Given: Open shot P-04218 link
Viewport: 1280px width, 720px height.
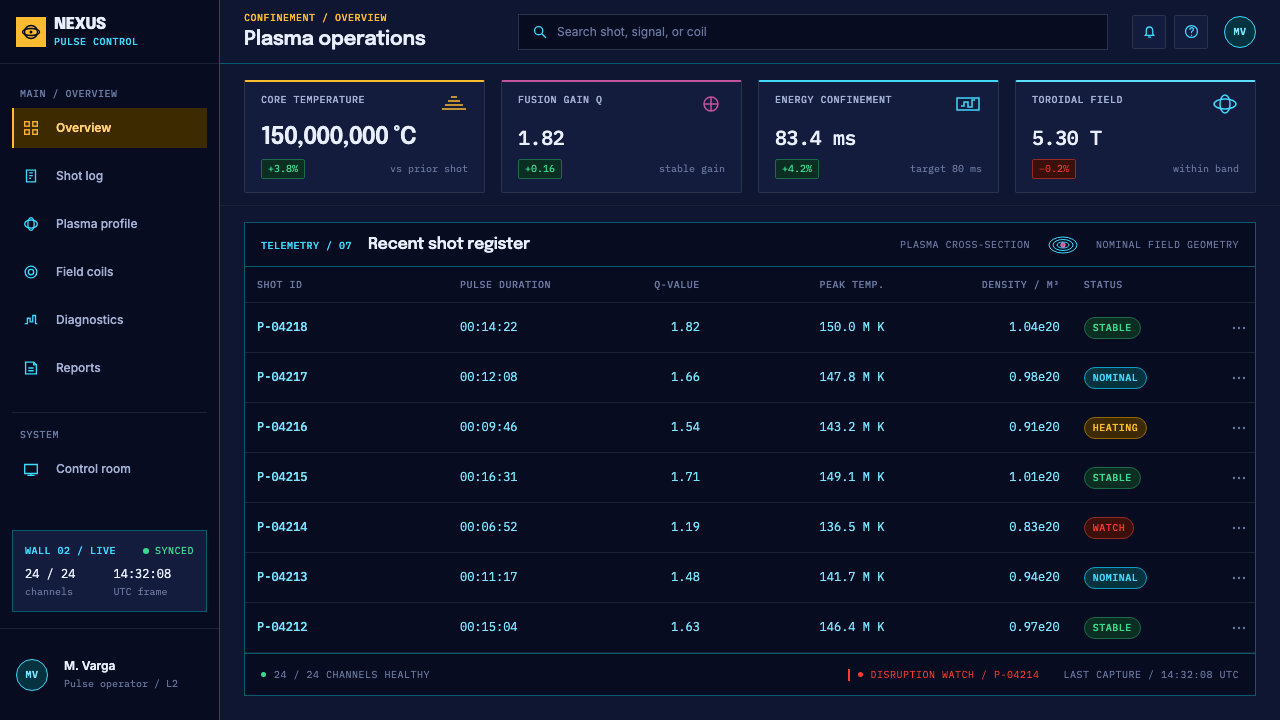Looking at the screenshot, I should tap(282, 327).
